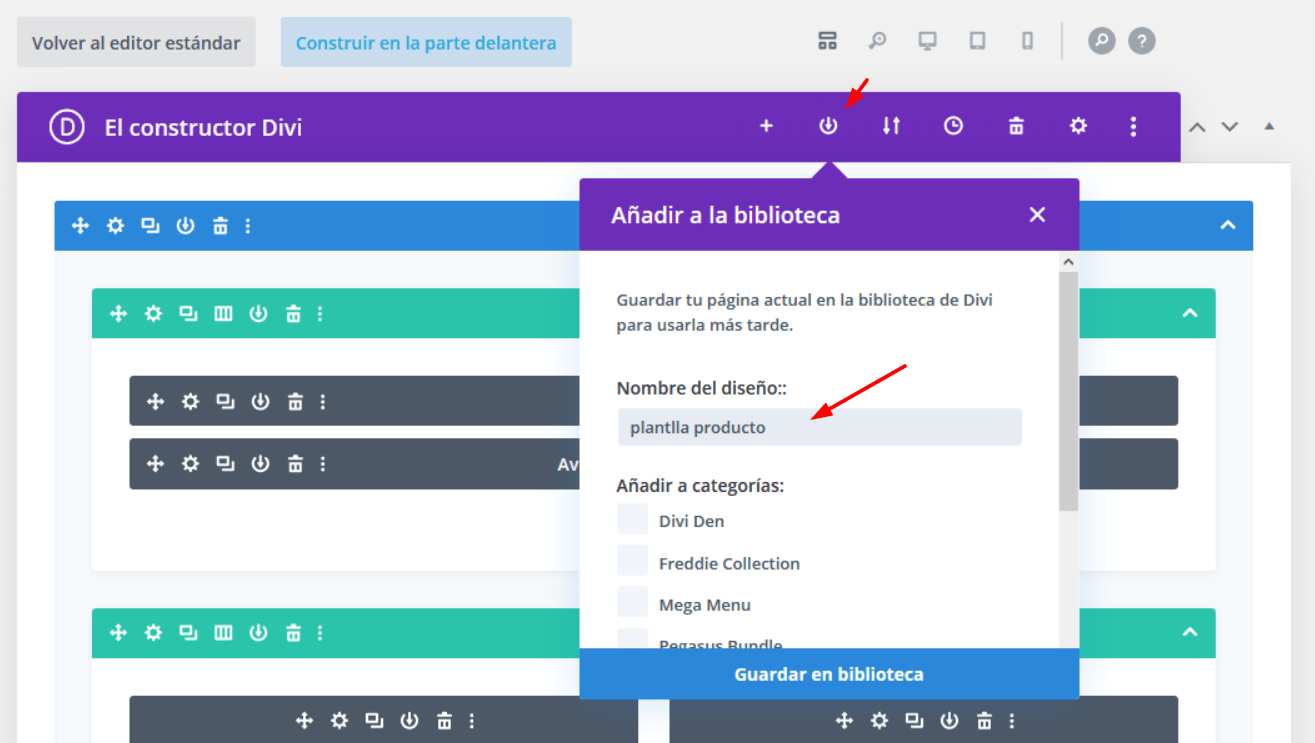Click the Divi logo in builder header
The image size is (1315, 743).
pyautogui.click(x=67, y=127)
